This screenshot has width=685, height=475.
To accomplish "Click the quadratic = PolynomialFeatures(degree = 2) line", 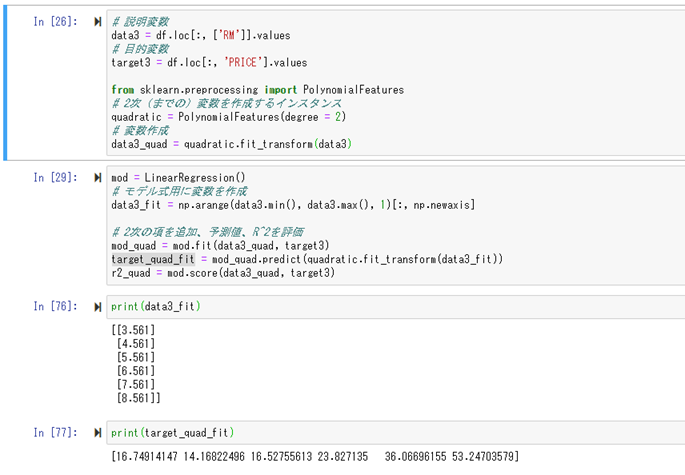I will pyautogui.click(x=229, y=117).
